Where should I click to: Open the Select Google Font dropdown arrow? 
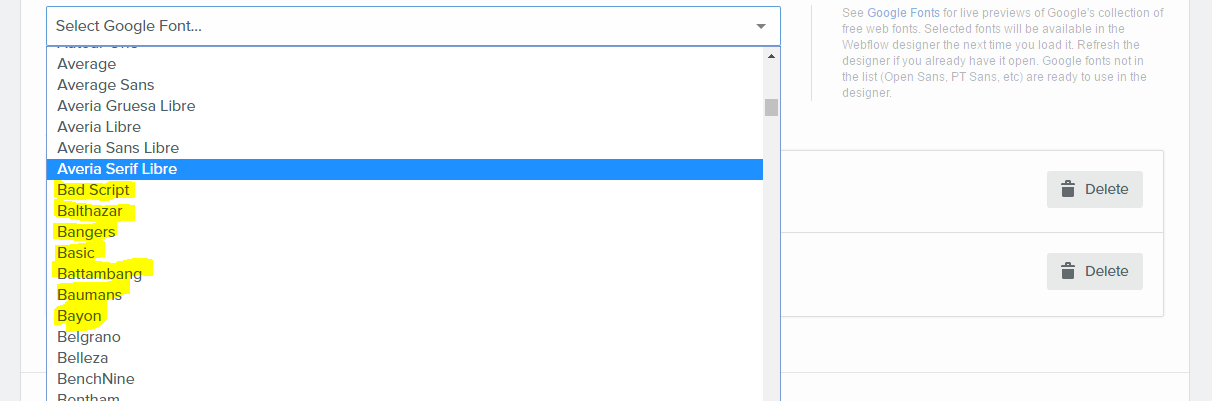[x=761, y=26]
